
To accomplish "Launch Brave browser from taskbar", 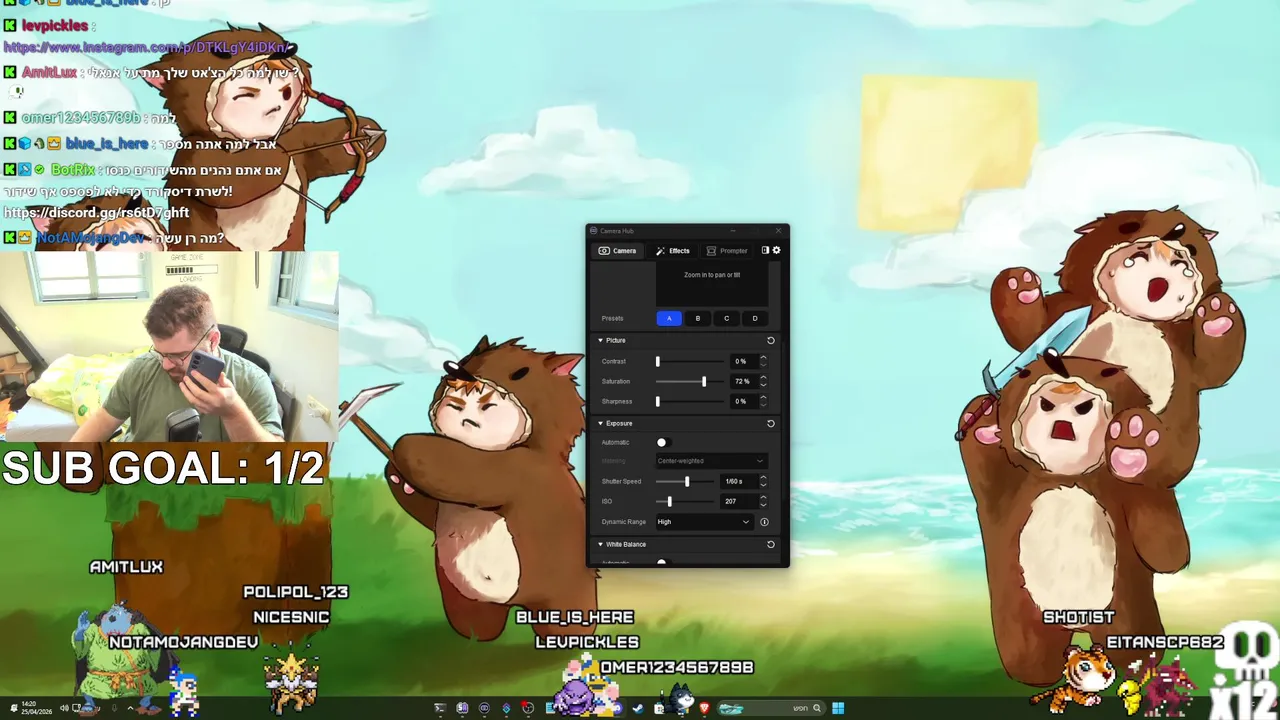I will pos(704,708).
